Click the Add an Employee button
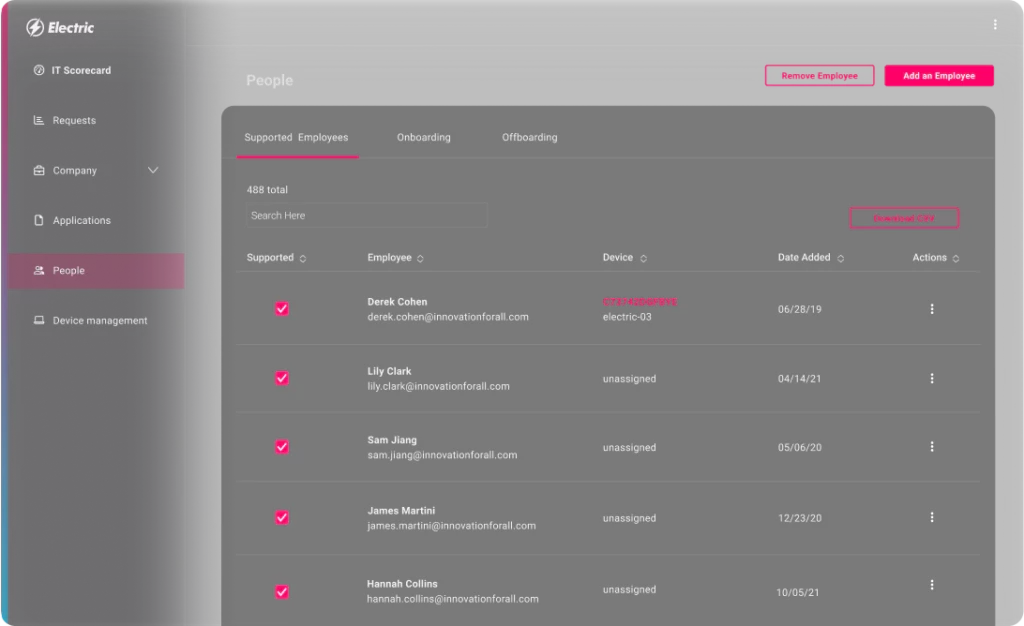This screenshot has width=1024, height=626. (938, 75)
